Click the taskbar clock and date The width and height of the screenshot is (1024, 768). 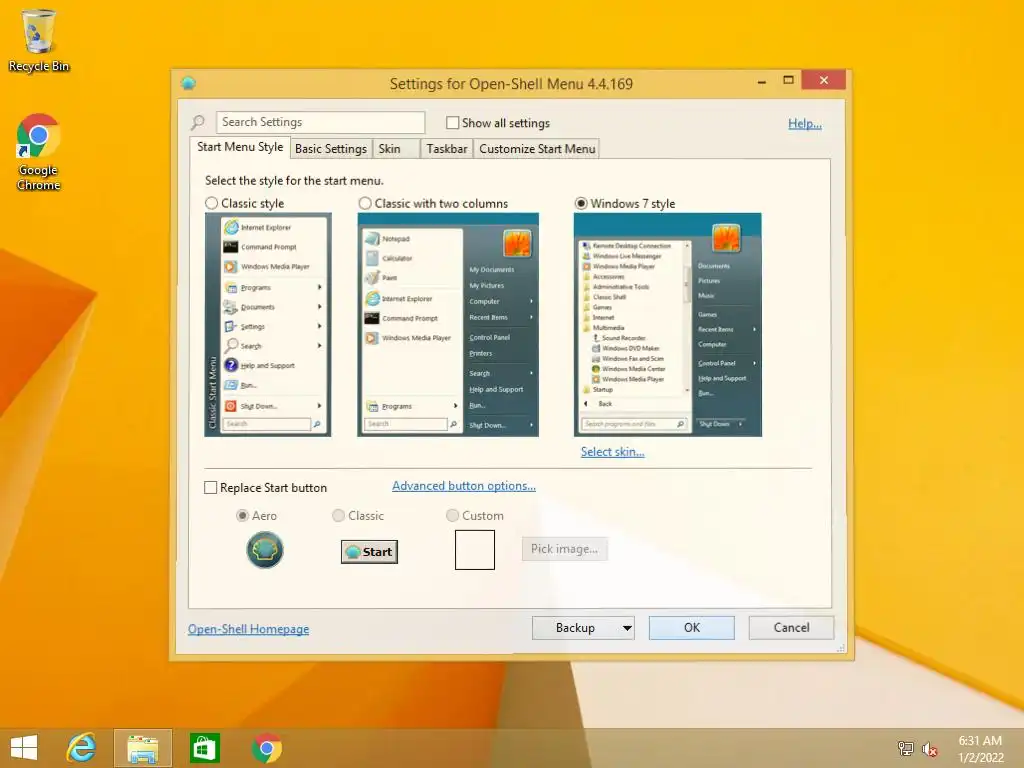[980, 749]
